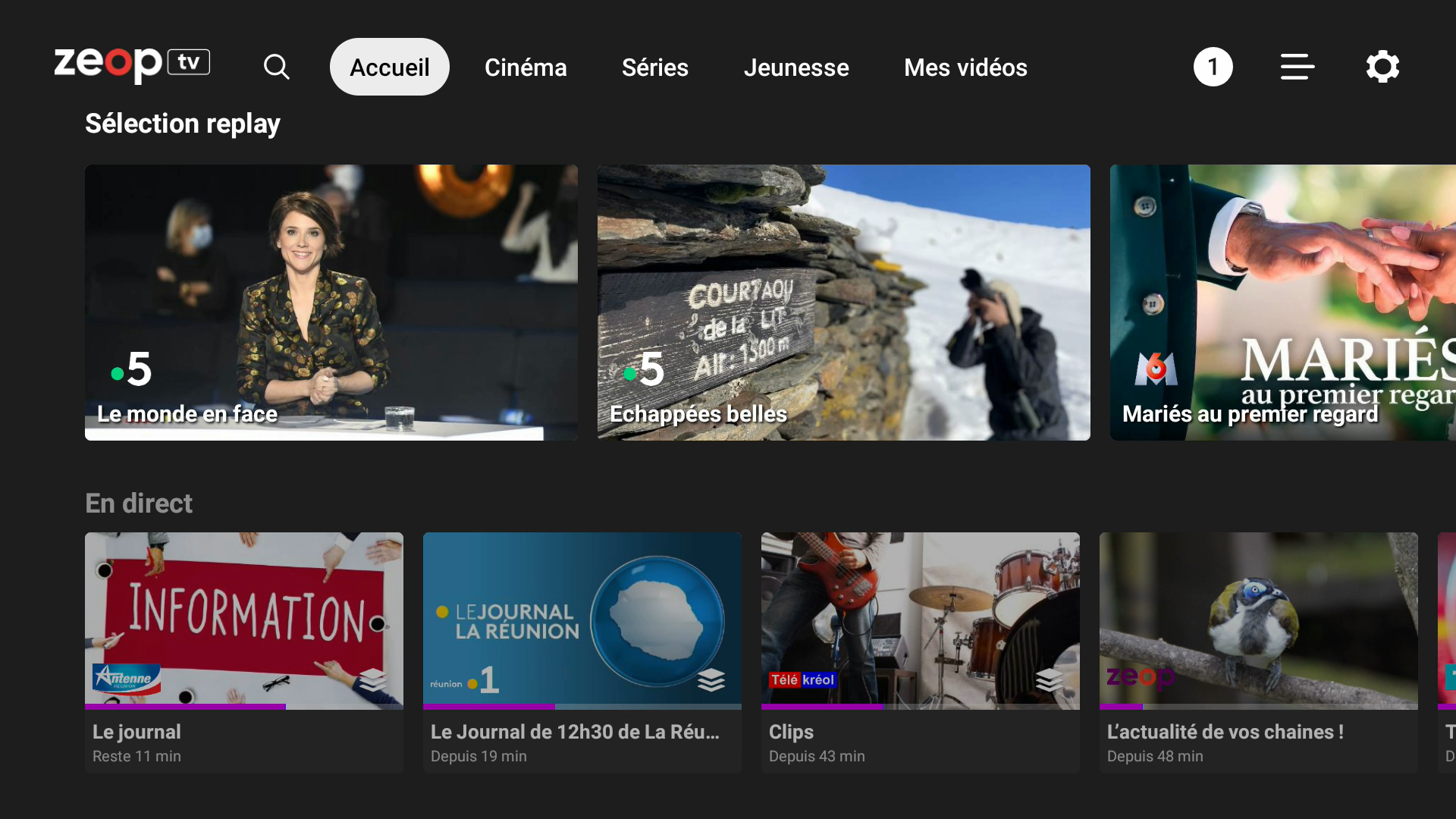1456x819 pixels.
Task: Click the progress bar under Le Journal de 12h30
Action: click(582, 707)
